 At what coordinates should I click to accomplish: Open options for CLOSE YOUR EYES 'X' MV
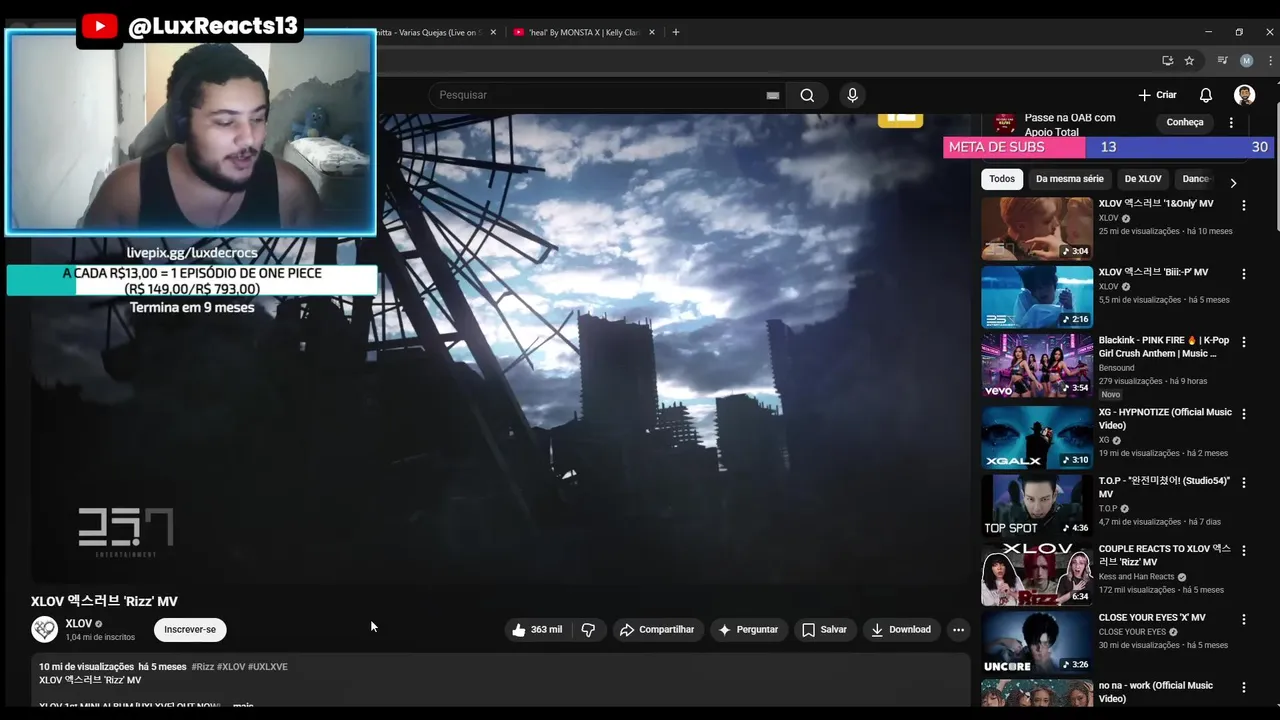coord(1244,619)
